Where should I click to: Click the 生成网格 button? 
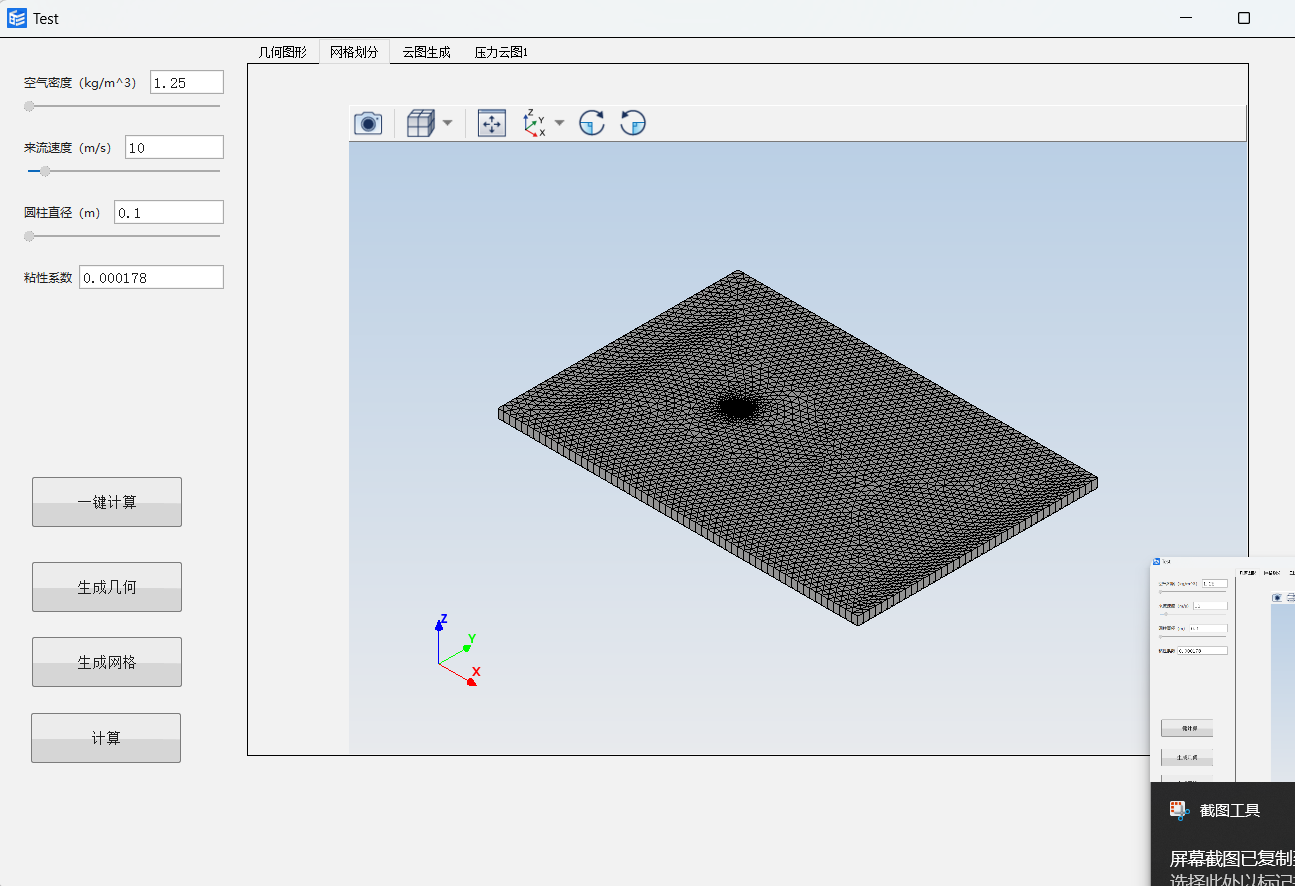click(107, 662)
